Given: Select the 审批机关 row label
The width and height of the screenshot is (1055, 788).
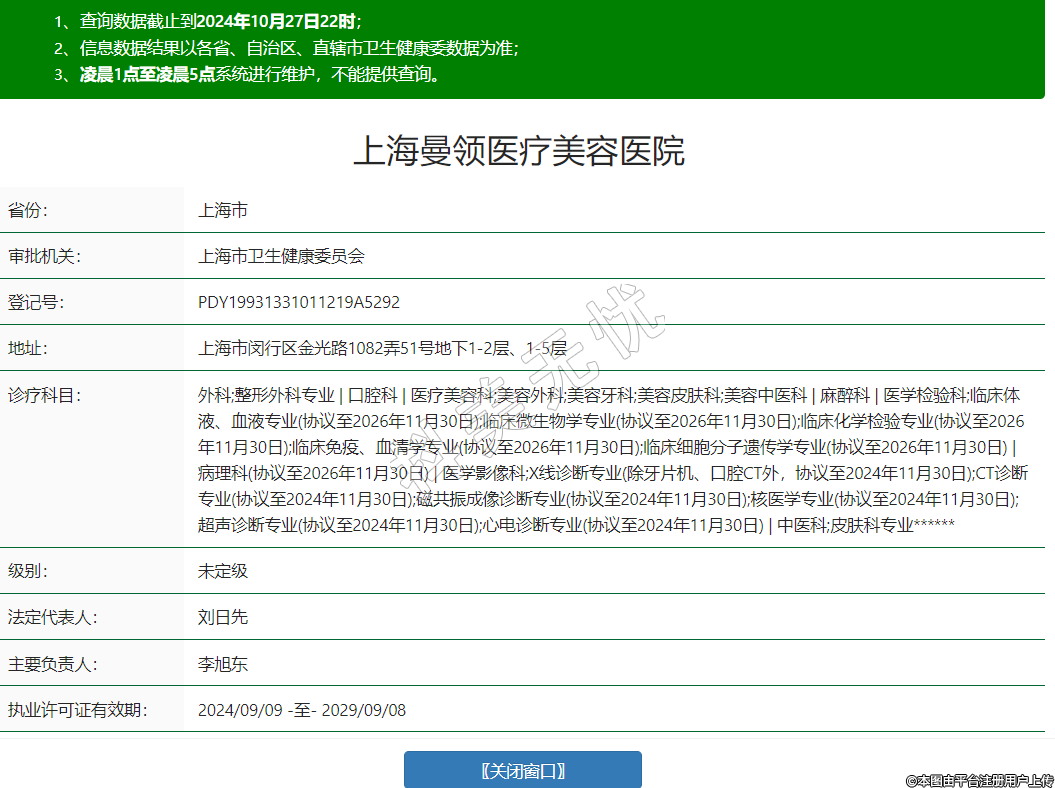Looking at the screenshot, I should coord(44,256).
